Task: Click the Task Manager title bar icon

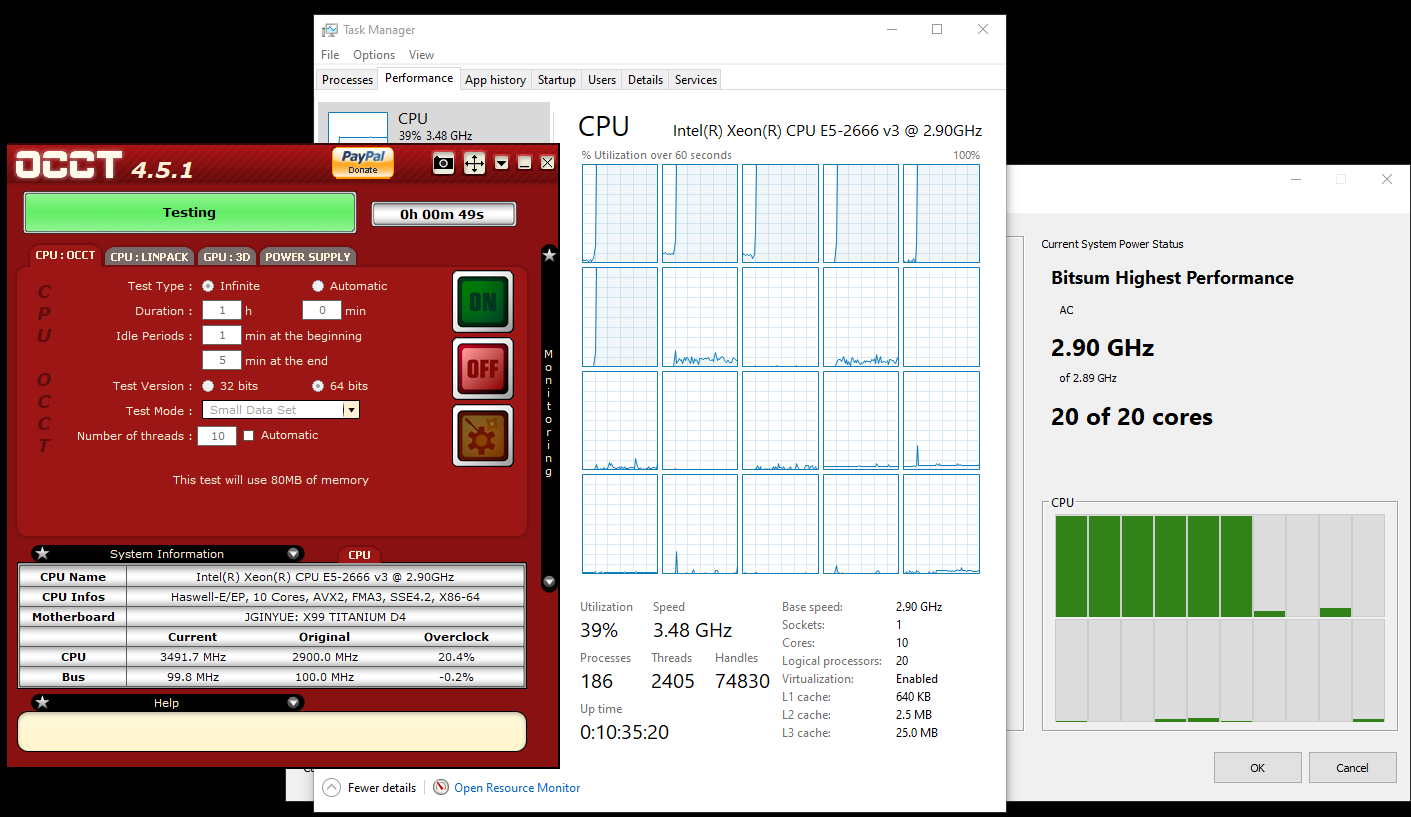Action: [x=329, y=30]
